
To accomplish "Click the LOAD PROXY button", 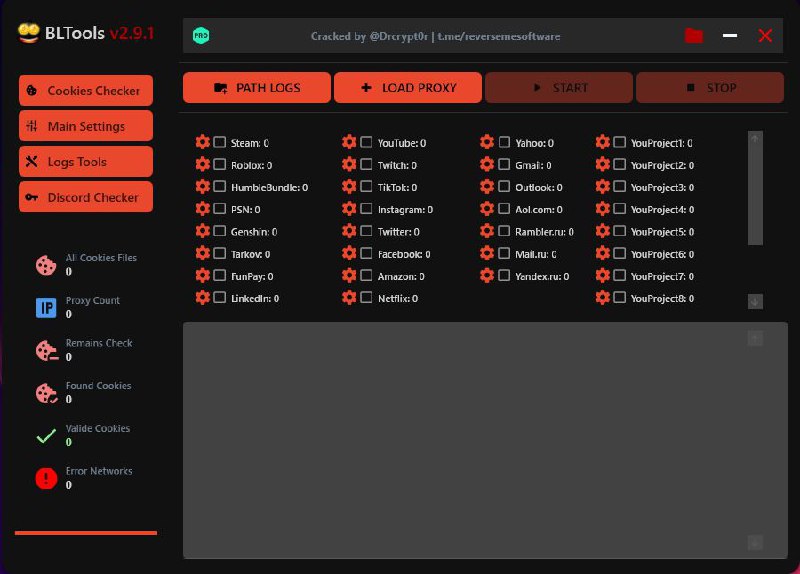I will coord(408,88).
